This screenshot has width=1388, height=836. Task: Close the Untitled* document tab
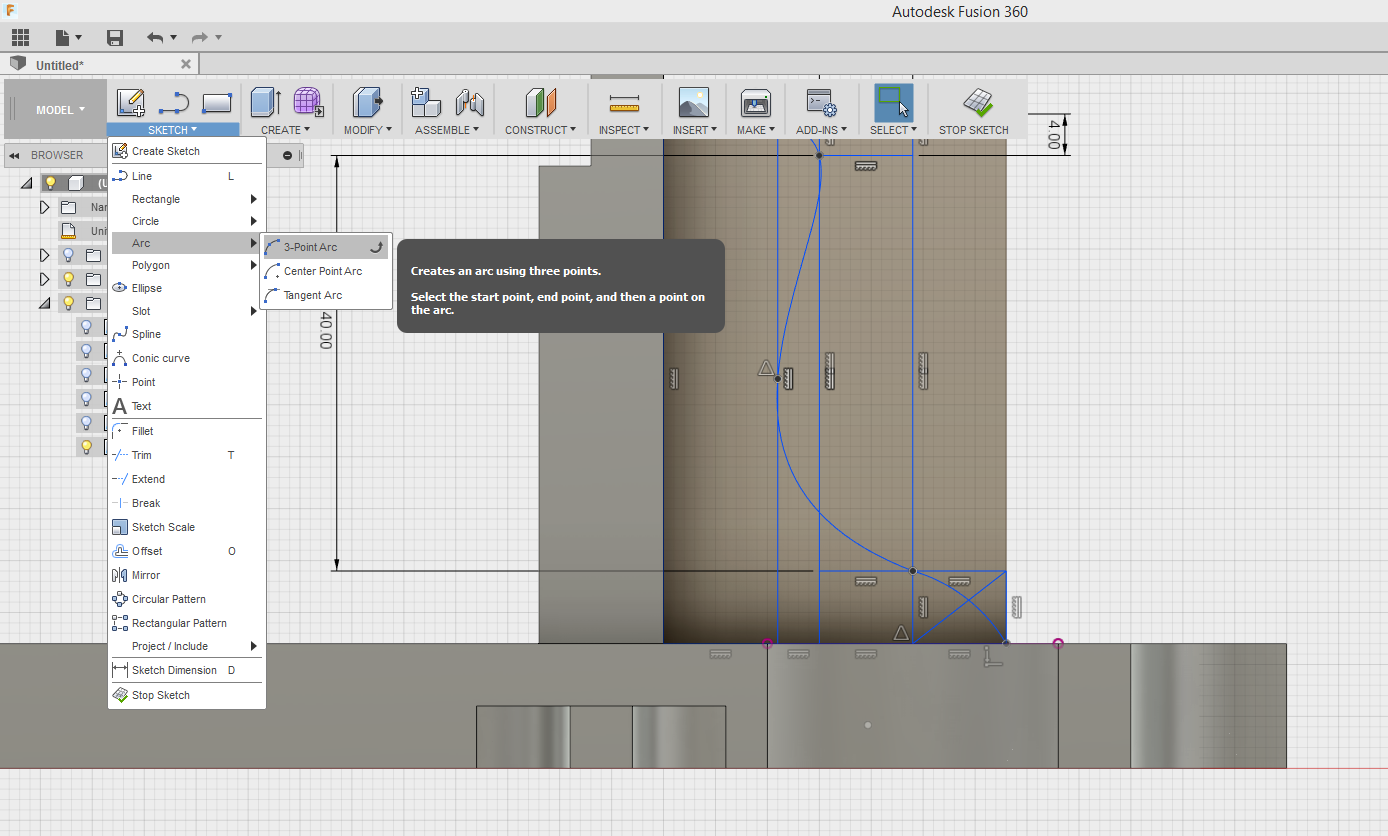(185, 64)
